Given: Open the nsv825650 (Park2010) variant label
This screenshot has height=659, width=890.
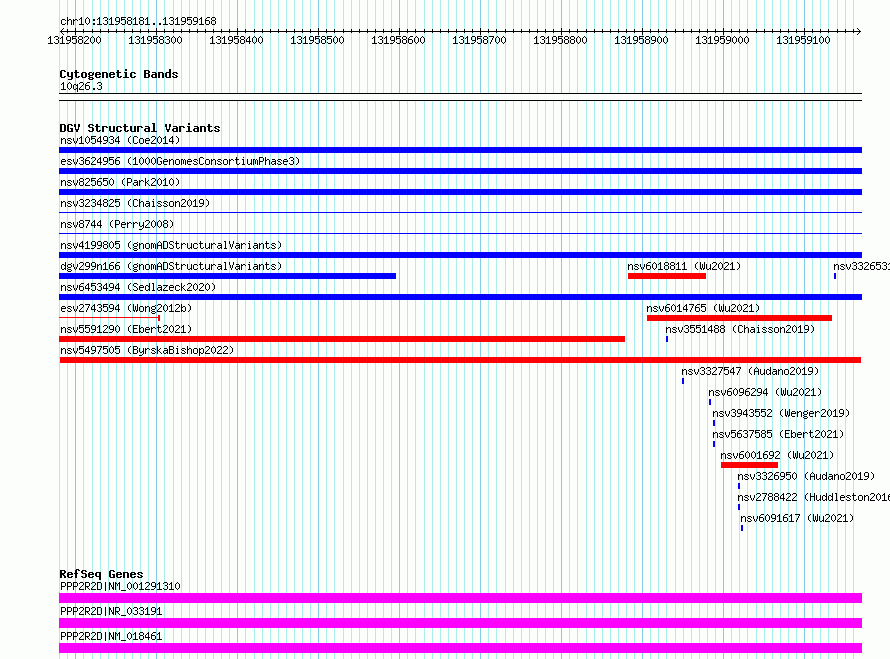Looking at the screenshot, I should pyautogui.click(x=120, y=182).
